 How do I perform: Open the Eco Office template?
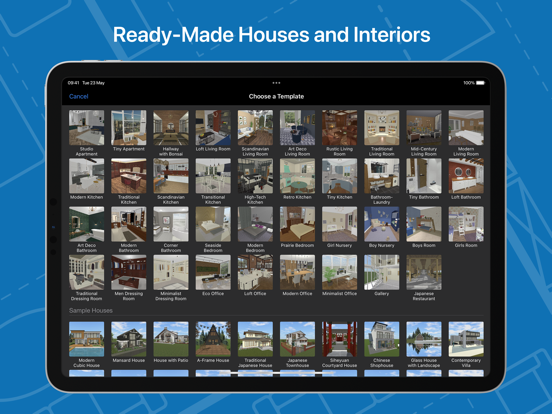click(213, 272)
